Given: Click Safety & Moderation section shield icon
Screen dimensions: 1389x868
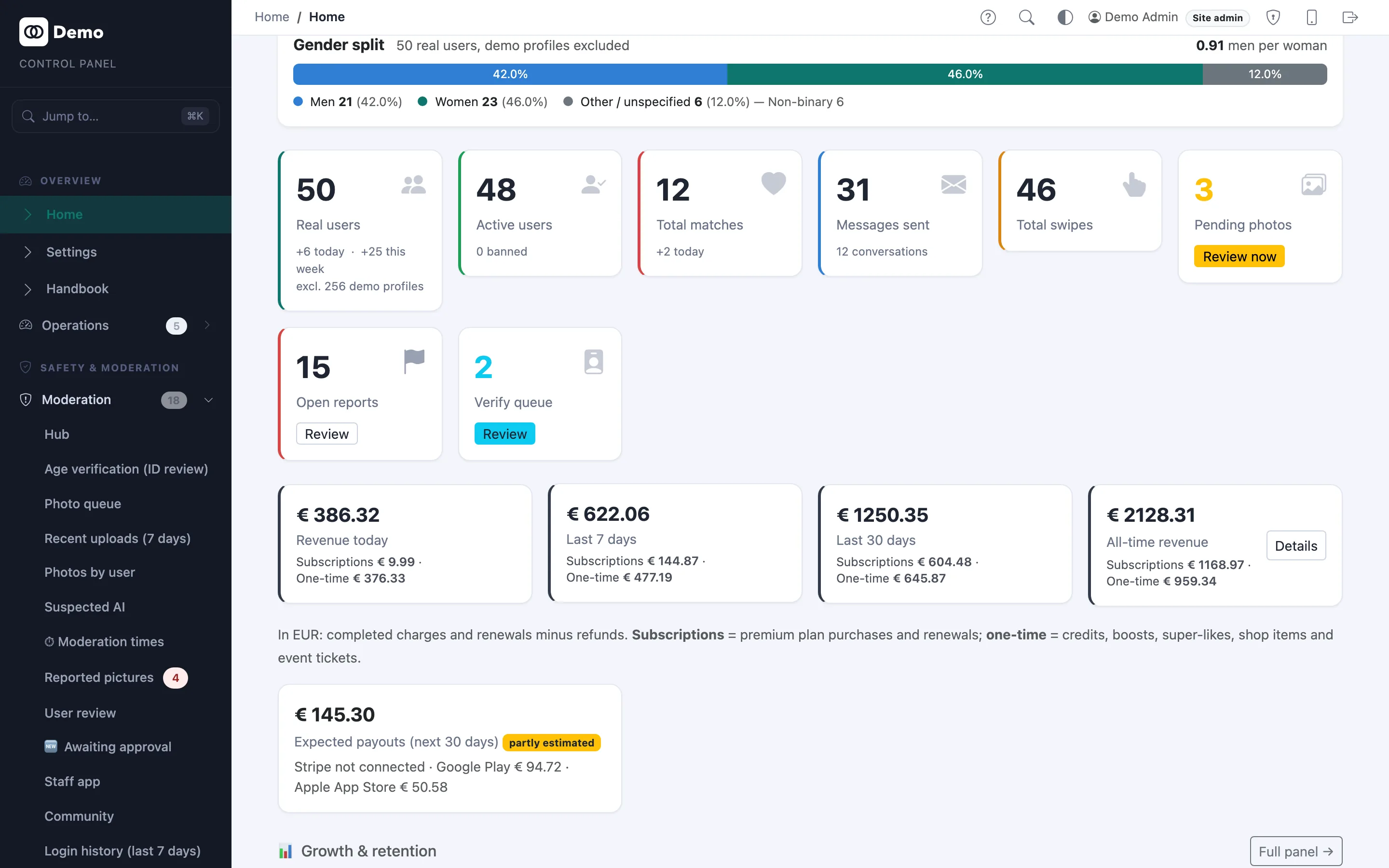Looking at the screenshot, I should [x=25, y=367].
